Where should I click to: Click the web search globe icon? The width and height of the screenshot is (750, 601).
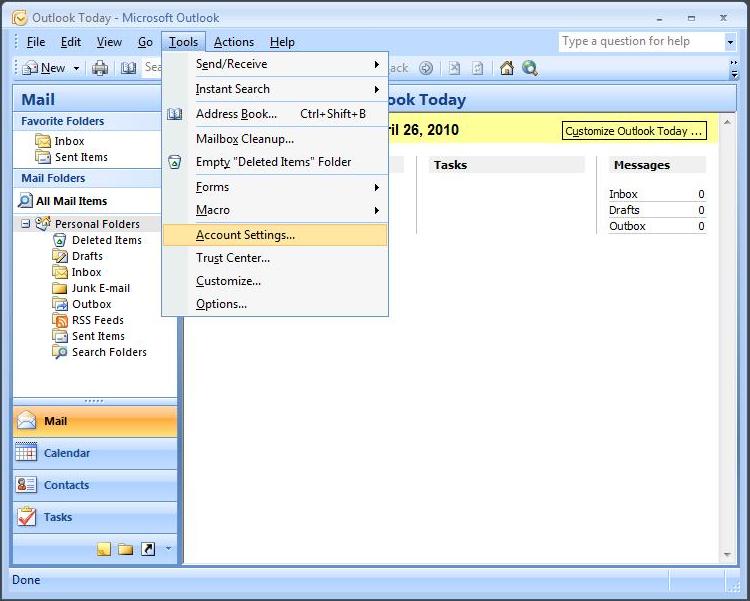pos(529,68)
